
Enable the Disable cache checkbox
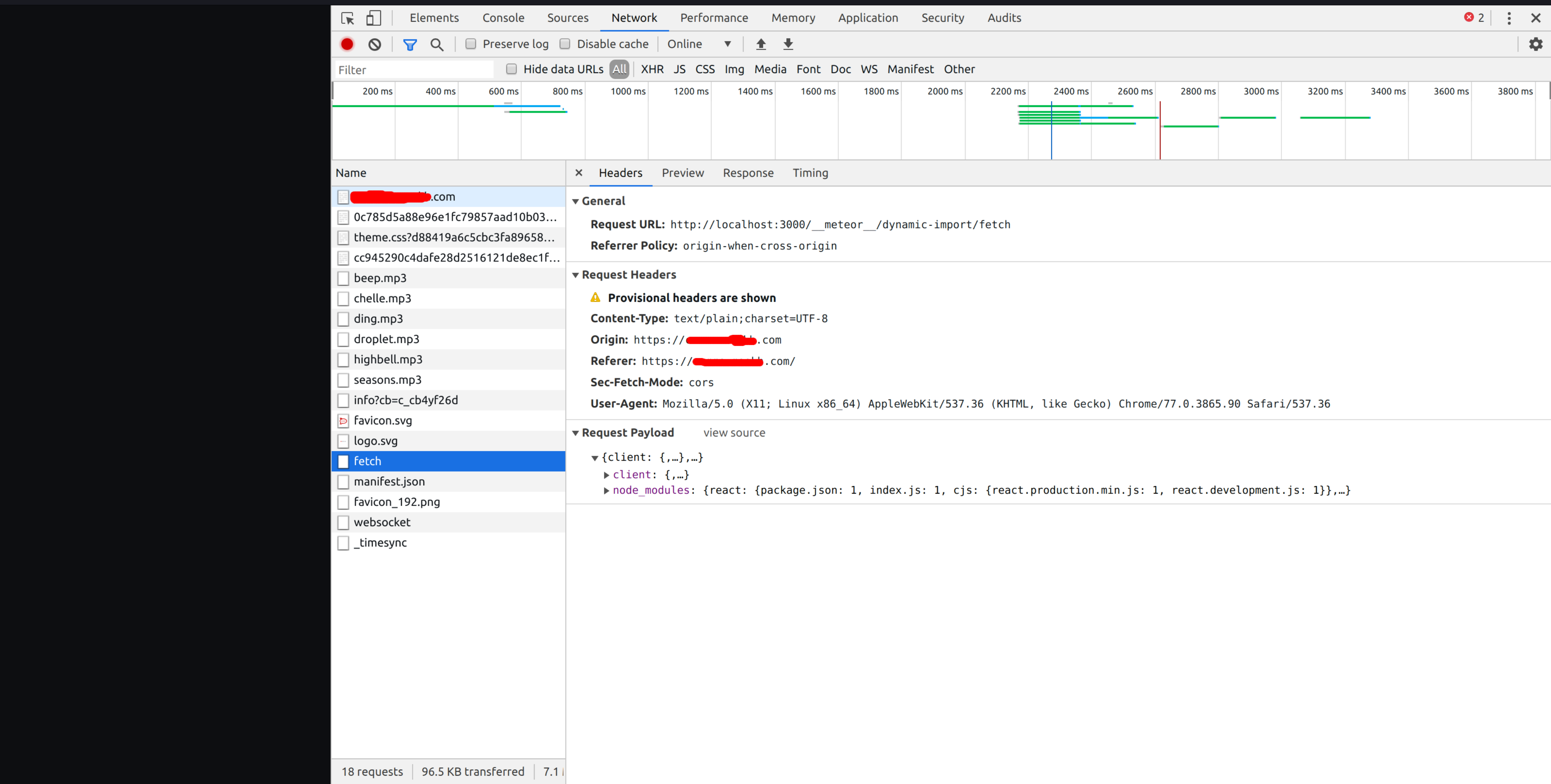(565, 44)
